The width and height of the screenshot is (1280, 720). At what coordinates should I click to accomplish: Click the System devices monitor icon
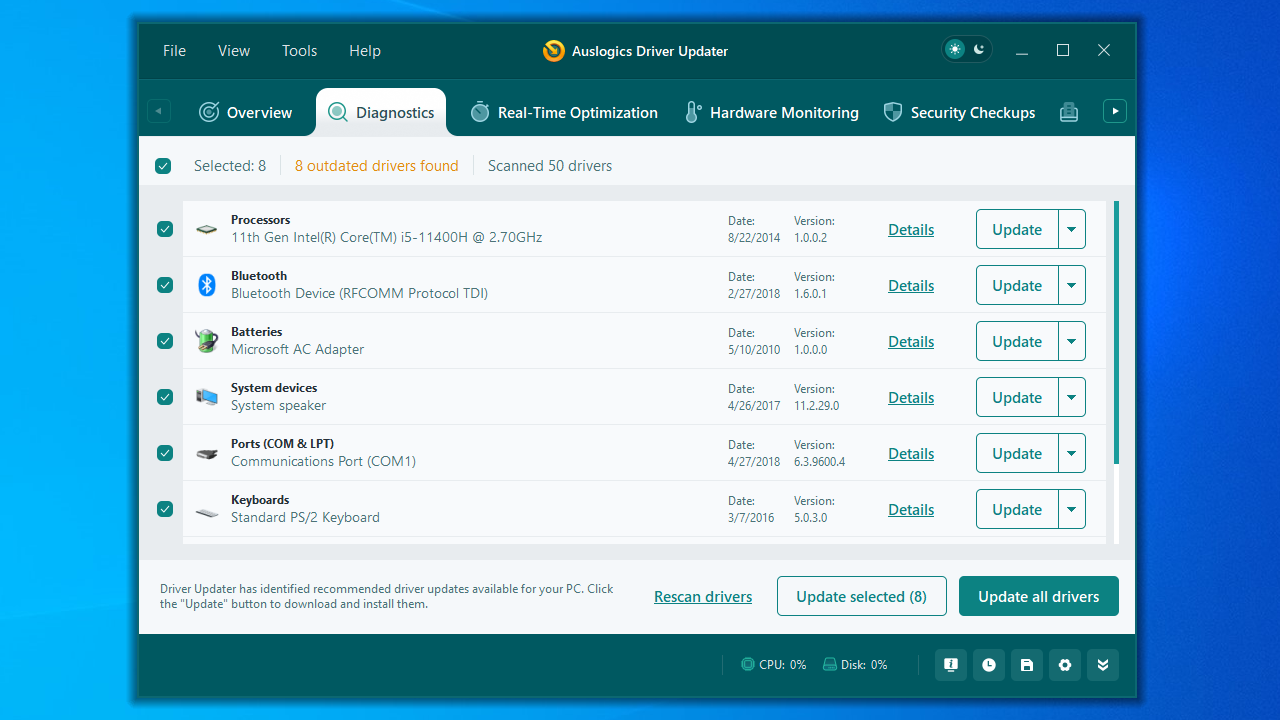[207, 397]
